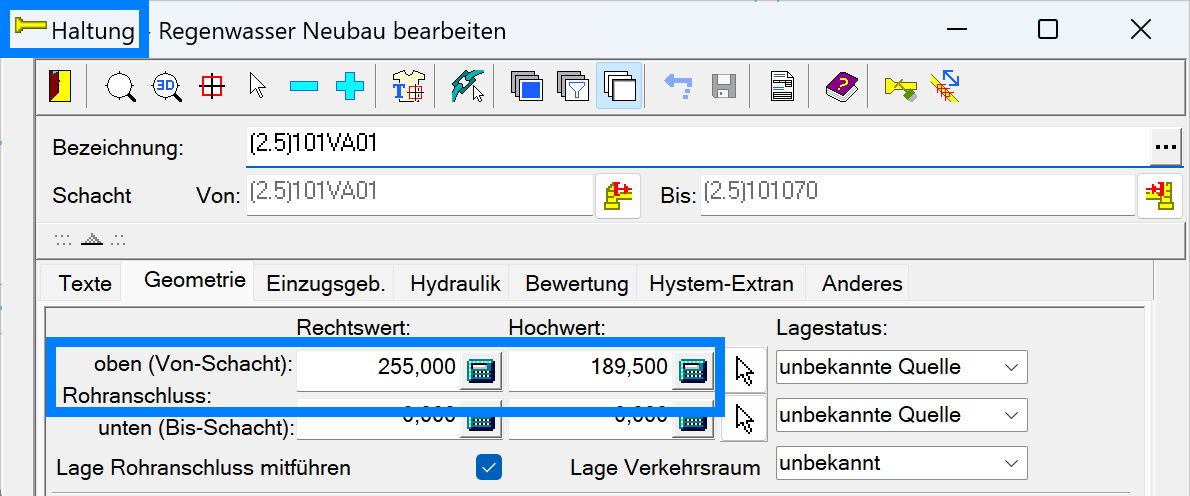Click the document report icon
The height and width of the screenshot is (496, 1190).
[x=781, y=87]
